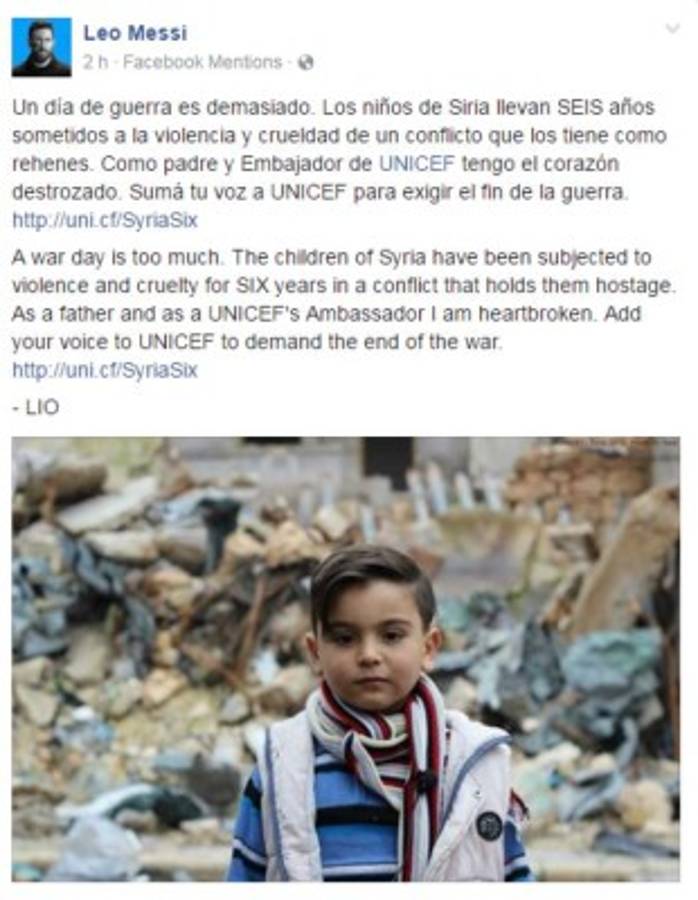Open the Leo Messi name link
Viewport: 698px width, 900px height.
pos(135,33)
